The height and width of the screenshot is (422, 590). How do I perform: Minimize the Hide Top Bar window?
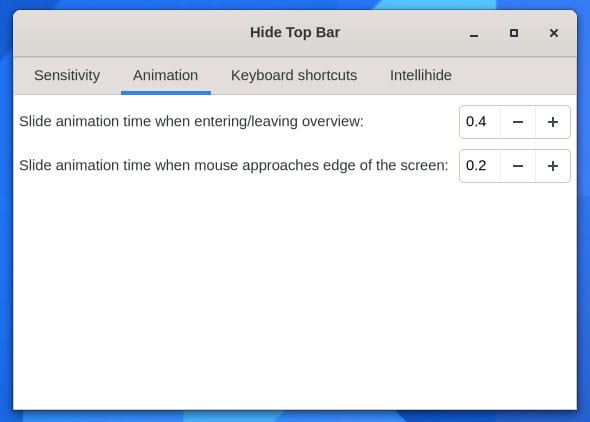[x=474, y=33]
